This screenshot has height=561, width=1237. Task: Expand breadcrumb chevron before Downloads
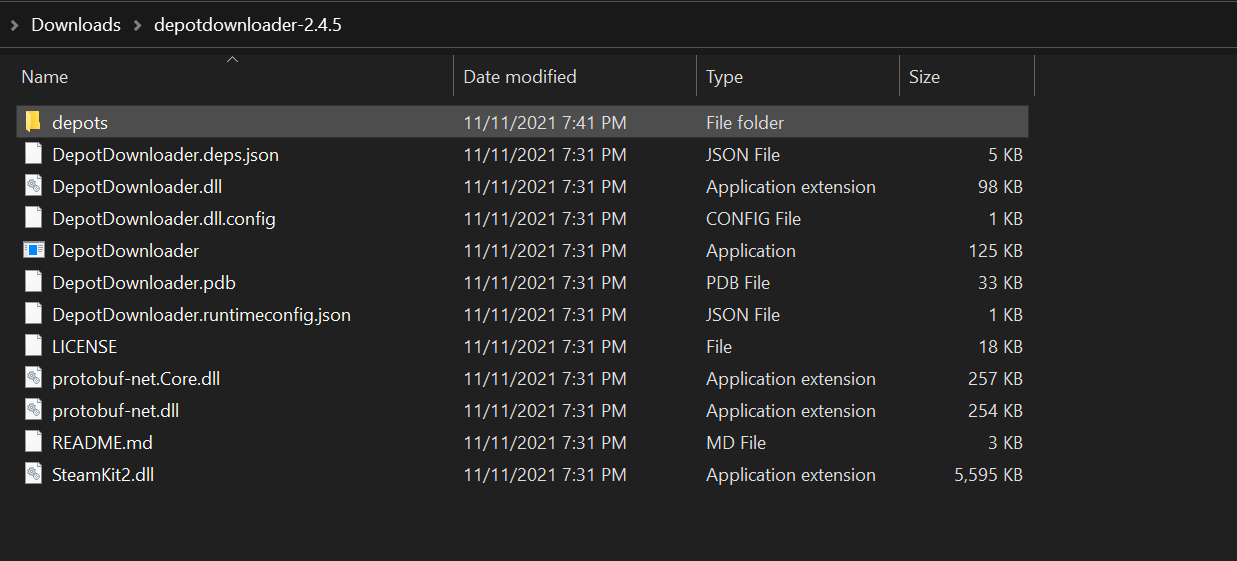(x=14, y=25)
